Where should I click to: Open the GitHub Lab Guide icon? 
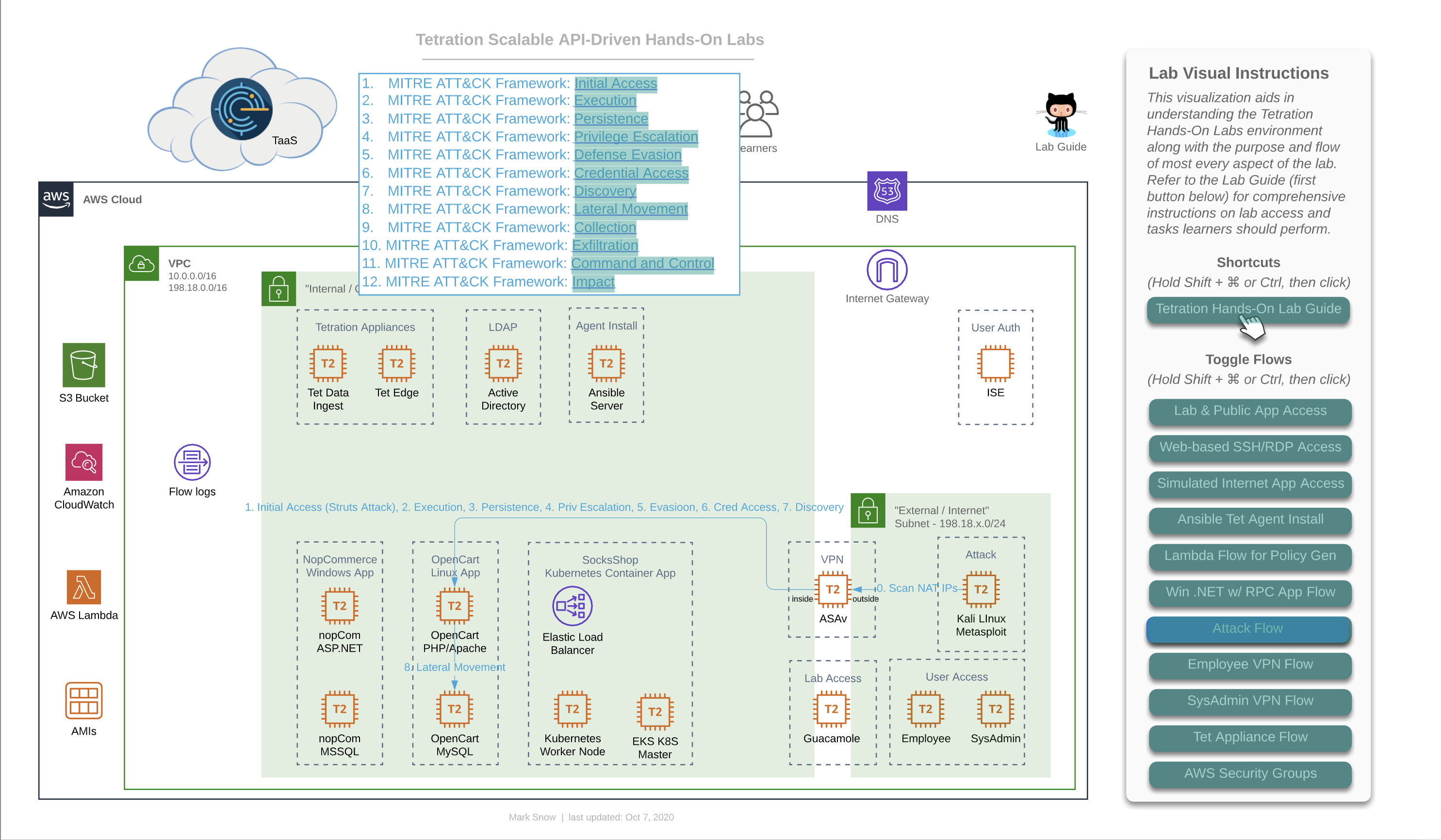[x=1061, y=115]
